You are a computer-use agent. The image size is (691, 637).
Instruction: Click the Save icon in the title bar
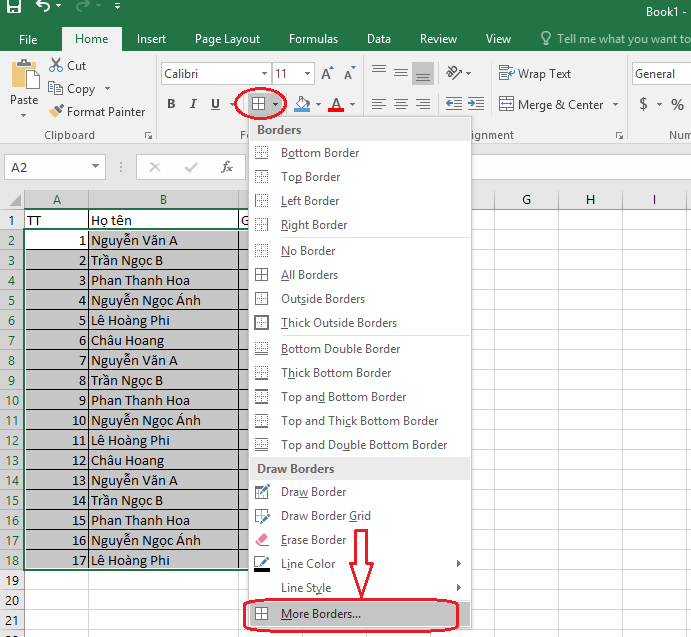coord(14,5)
